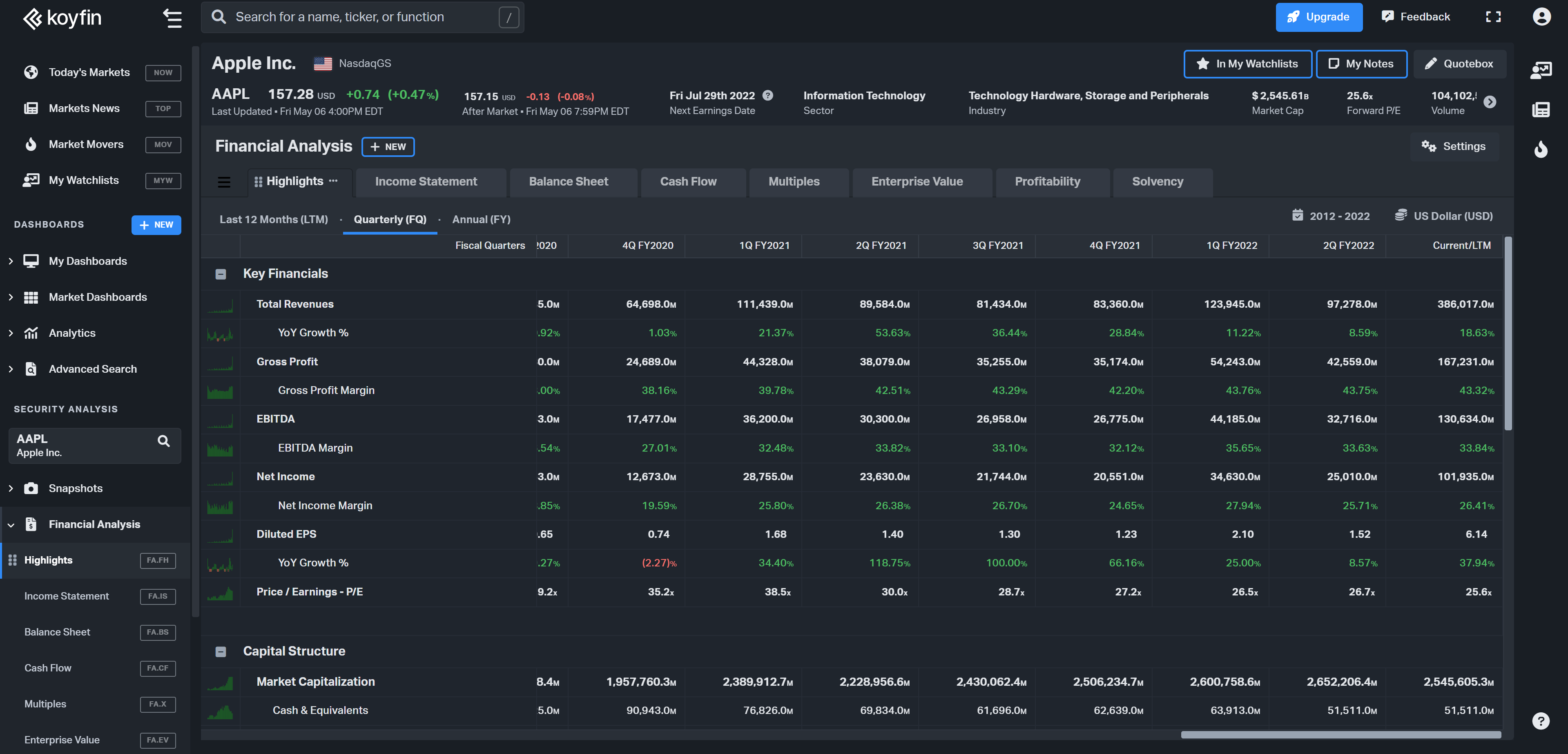This screenshot has height=754, width=1568.
Task: Collapse the Capital Structure section
Action: [221, 652]
